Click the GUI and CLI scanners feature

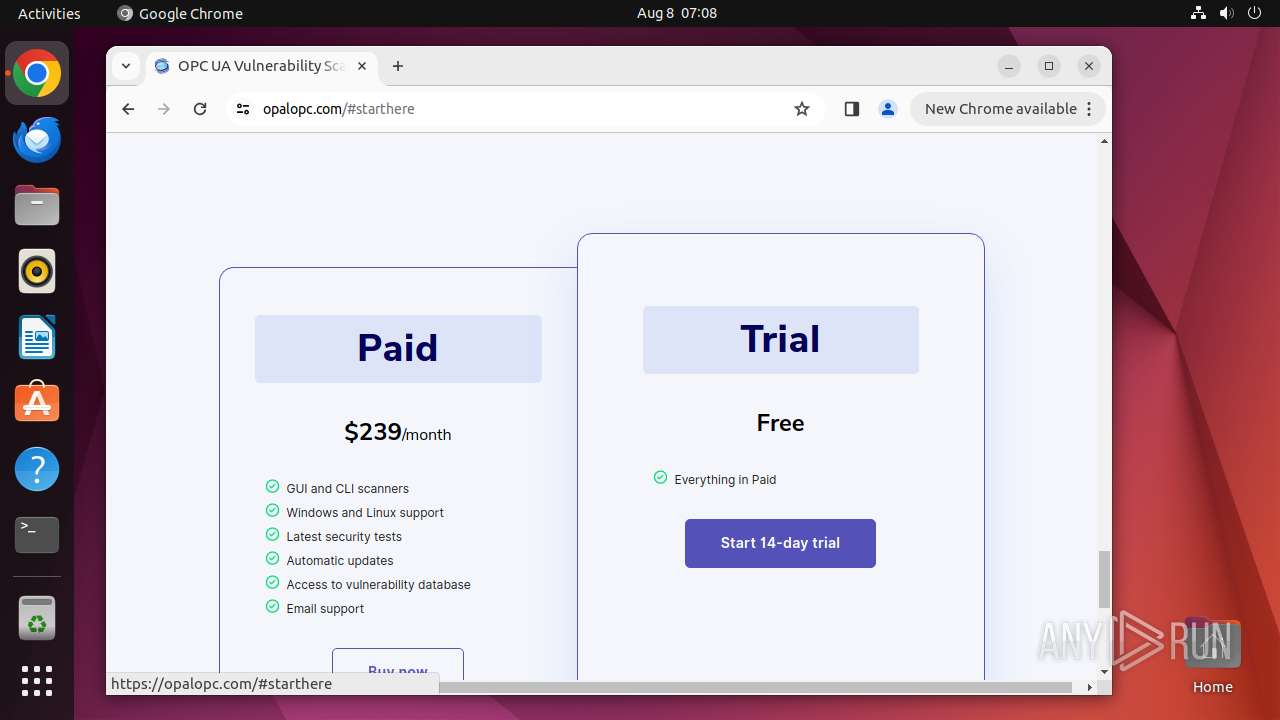(x=347, y=489)
